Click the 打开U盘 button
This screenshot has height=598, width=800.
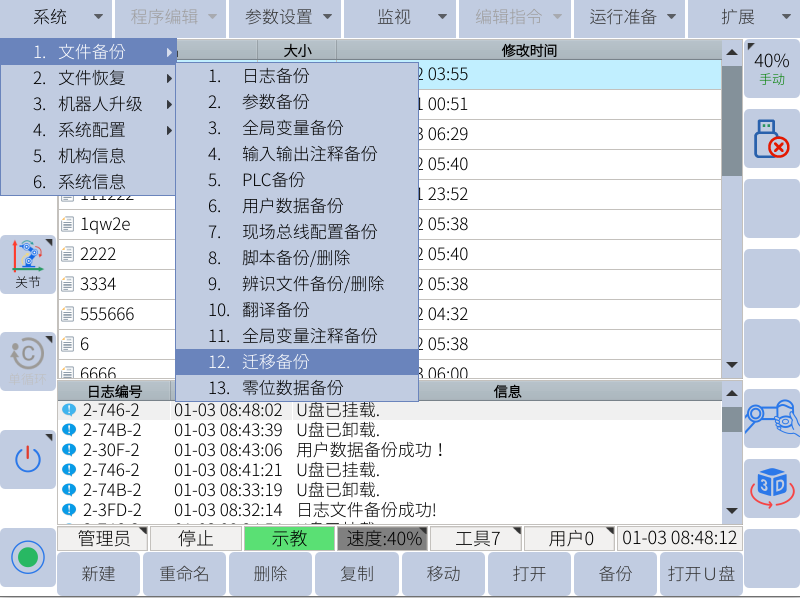[701, 574]
